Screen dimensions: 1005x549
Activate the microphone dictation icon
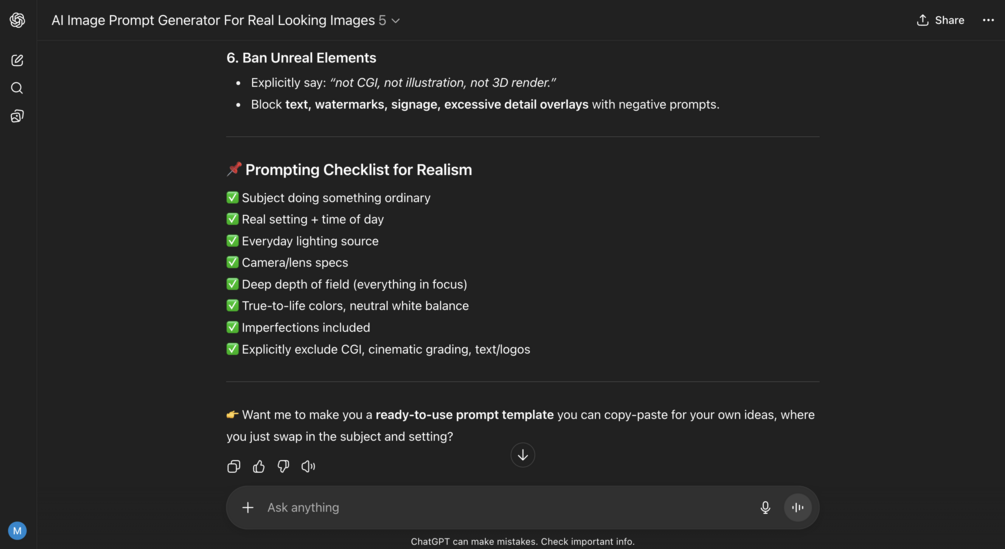[x=765, y=507]
